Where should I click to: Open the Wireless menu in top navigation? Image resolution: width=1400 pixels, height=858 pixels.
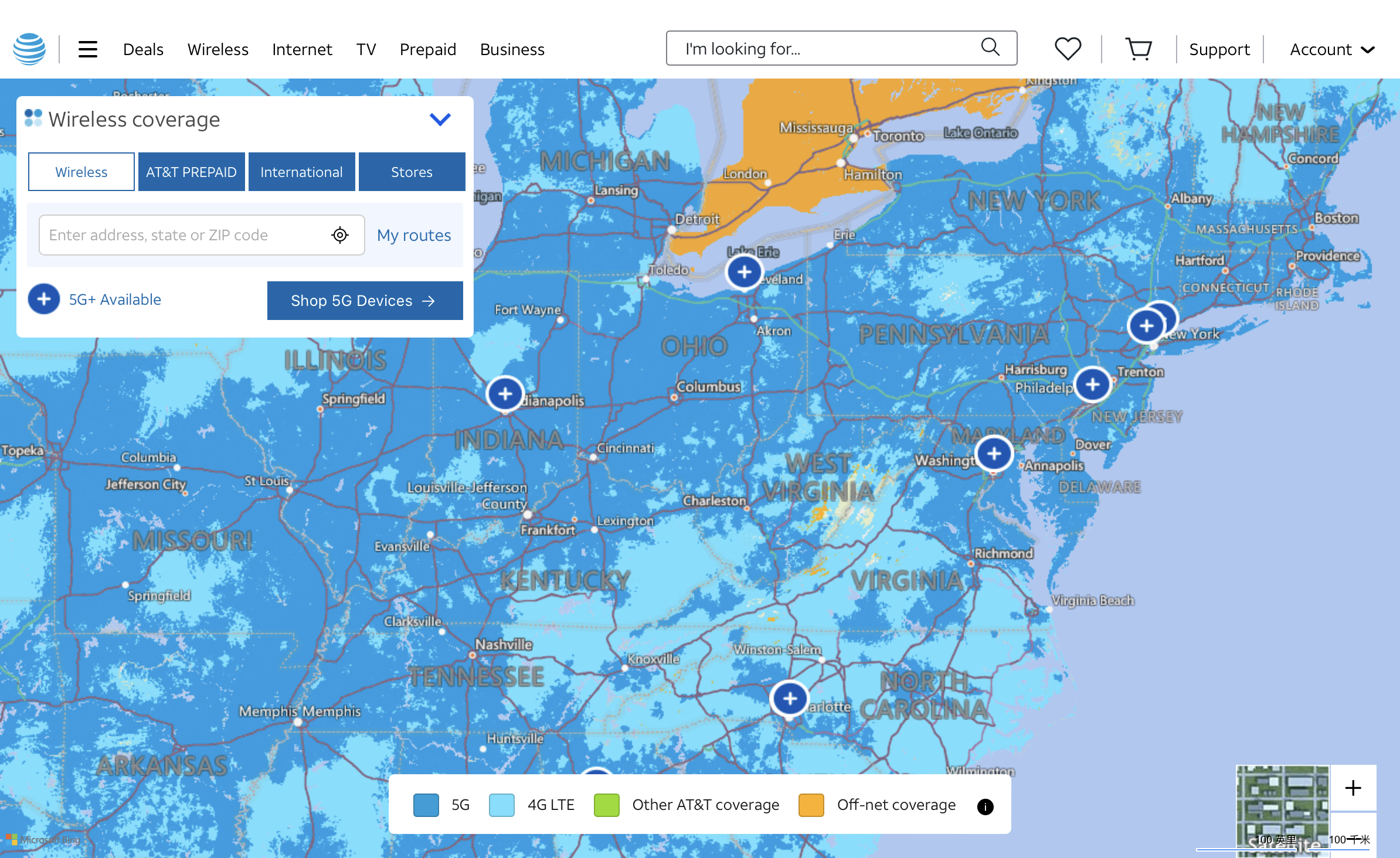[218, 49]
